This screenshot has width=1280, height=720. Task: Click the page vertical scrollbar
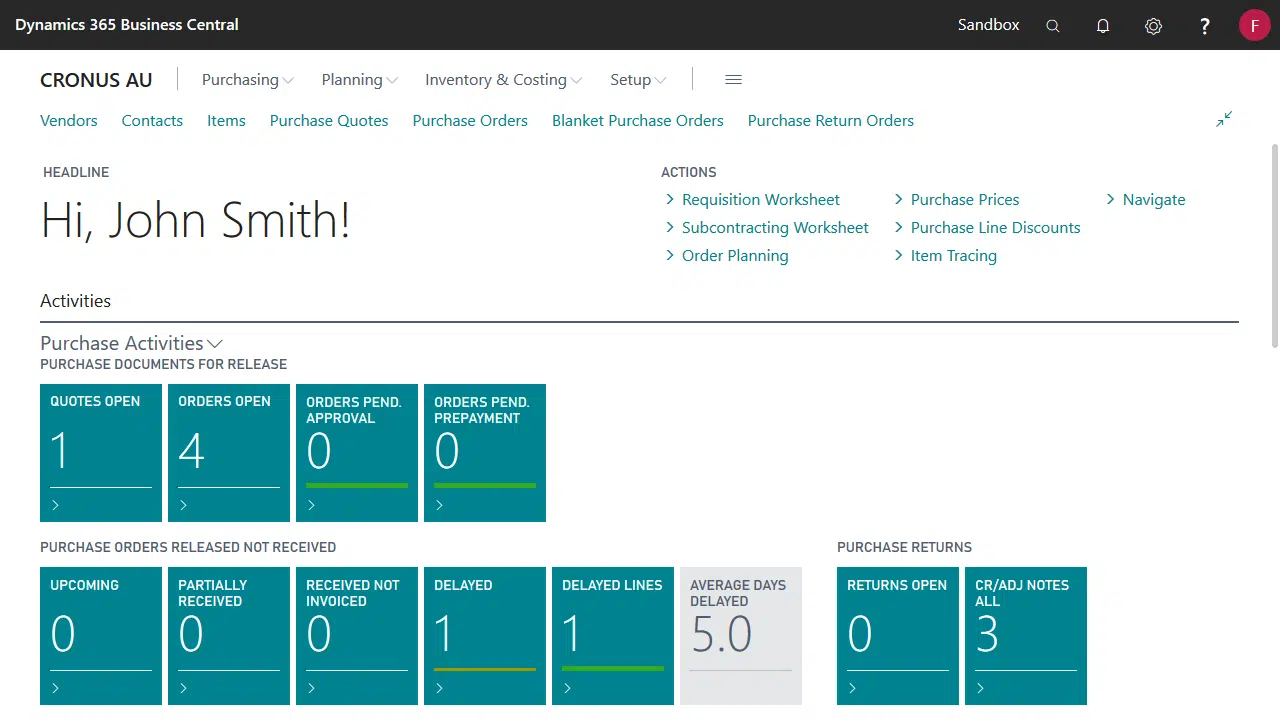click(1274, 245)
